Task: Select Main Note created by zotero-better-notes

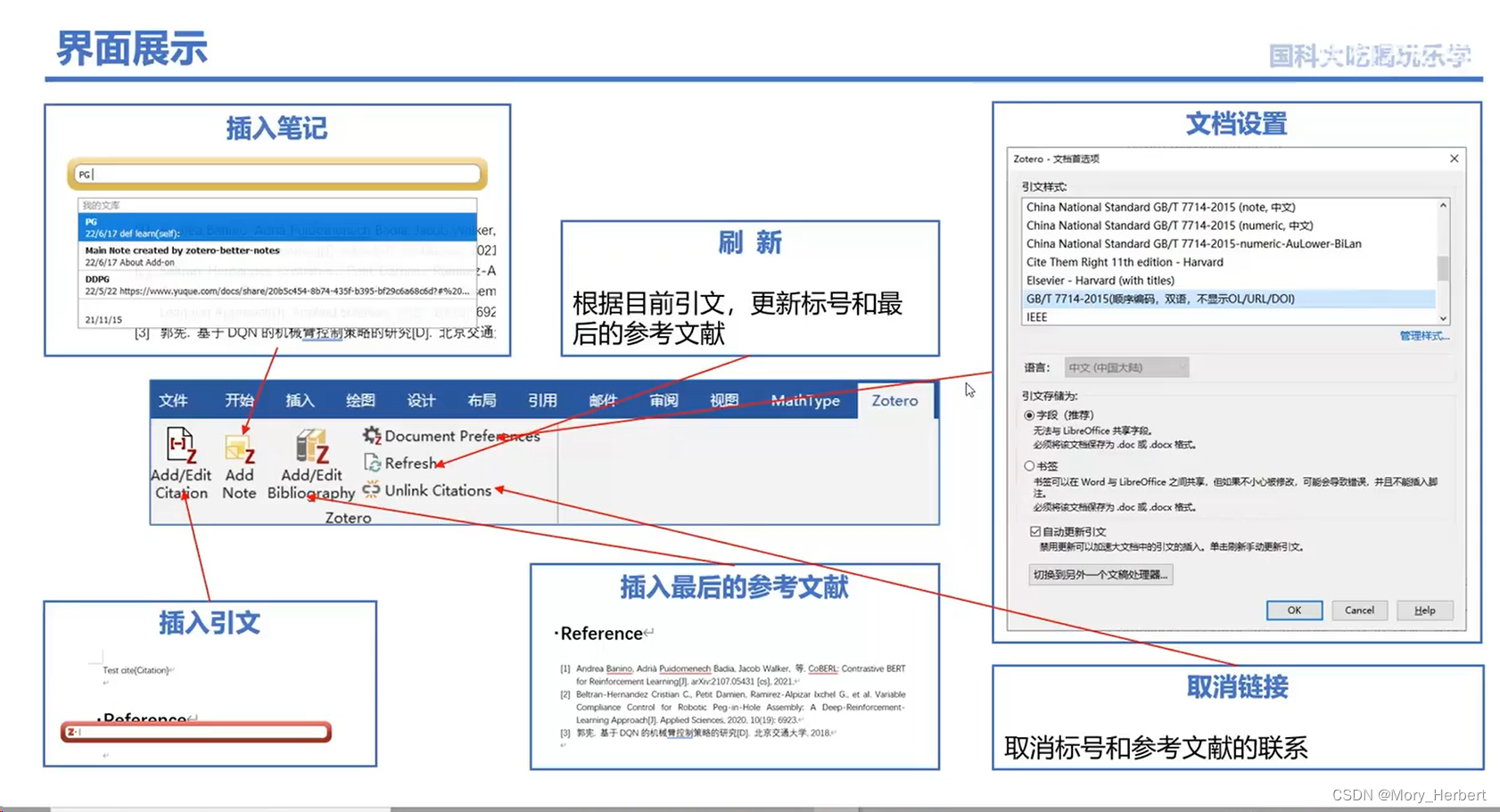Action: 277,257
